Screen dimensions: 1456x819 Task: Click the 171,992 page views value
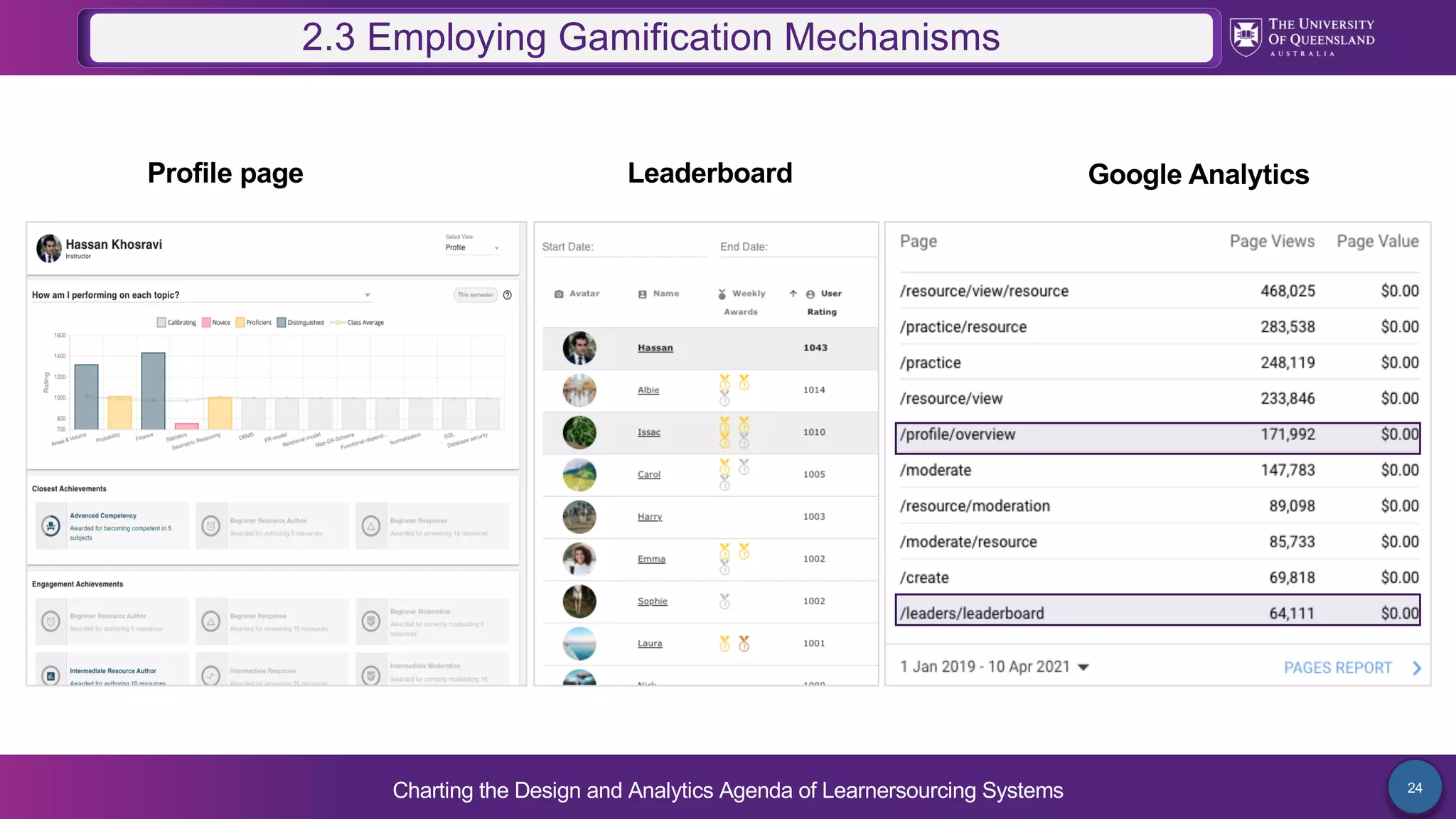(1288, 434)
